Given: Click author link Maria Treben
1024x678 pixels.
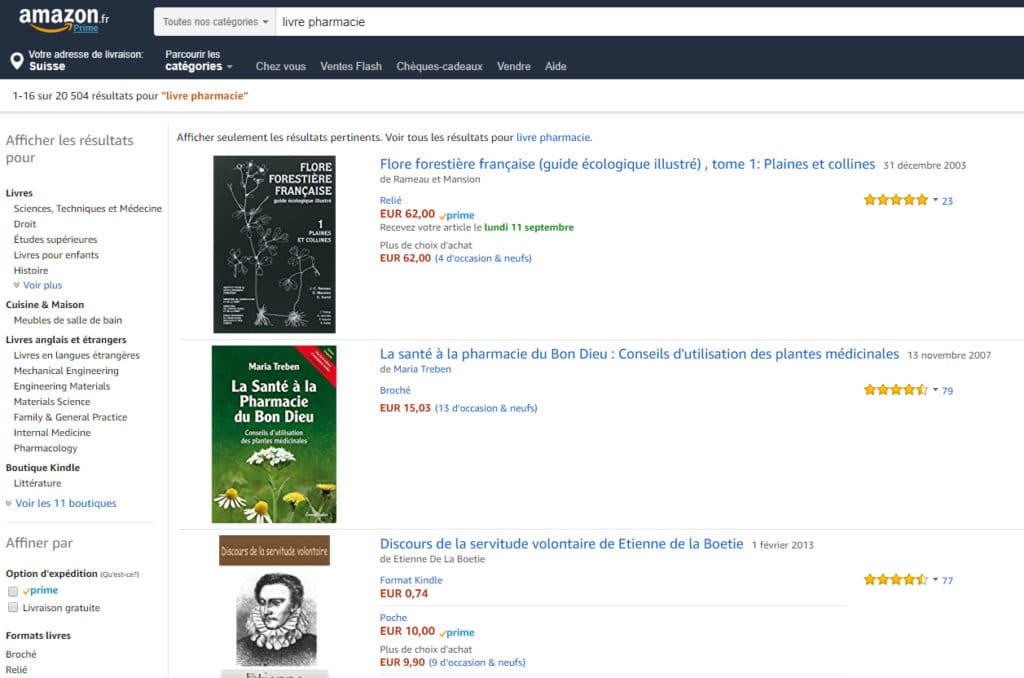Looking at the screenshot, I should [x=422, y=369].
